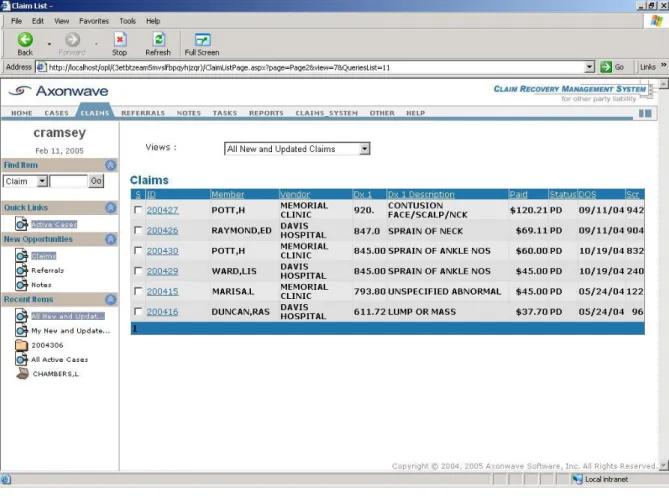
Task: Check the box for claim 200416
Action: pos(138,311)
